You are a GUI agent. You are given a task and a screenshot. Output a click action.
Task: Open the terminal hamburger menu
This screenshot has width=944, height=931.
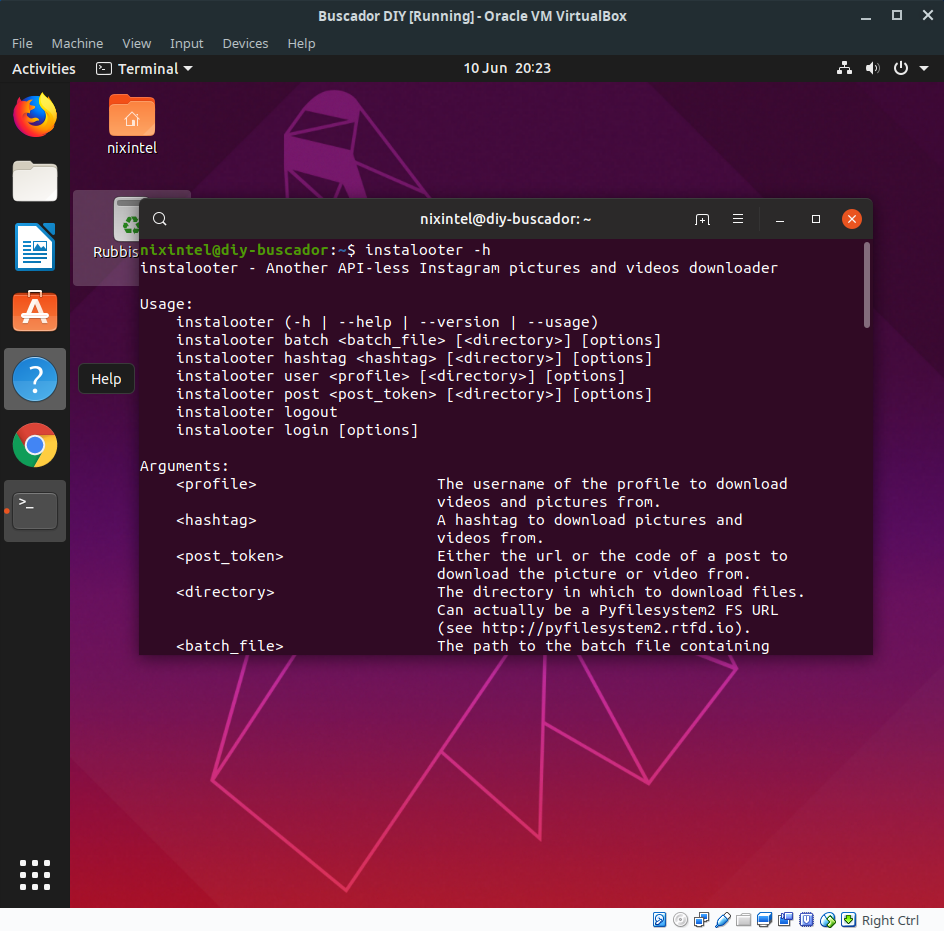[738, 219]
